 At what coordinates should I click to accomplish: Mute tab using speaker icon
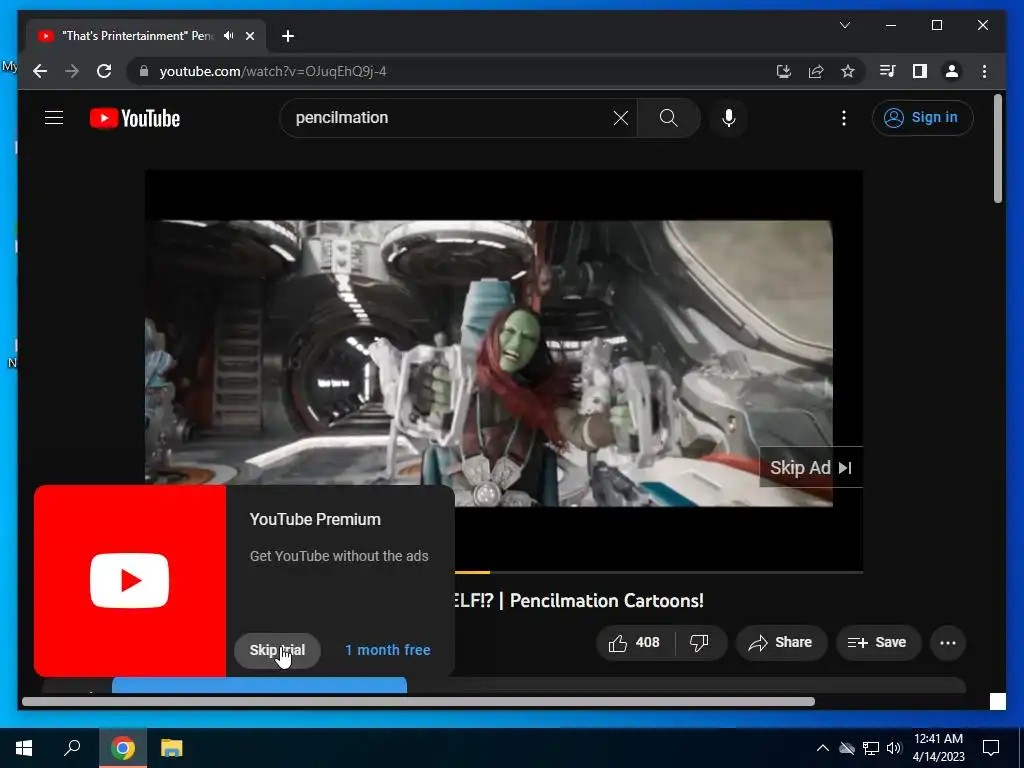(x=228, y=36)
